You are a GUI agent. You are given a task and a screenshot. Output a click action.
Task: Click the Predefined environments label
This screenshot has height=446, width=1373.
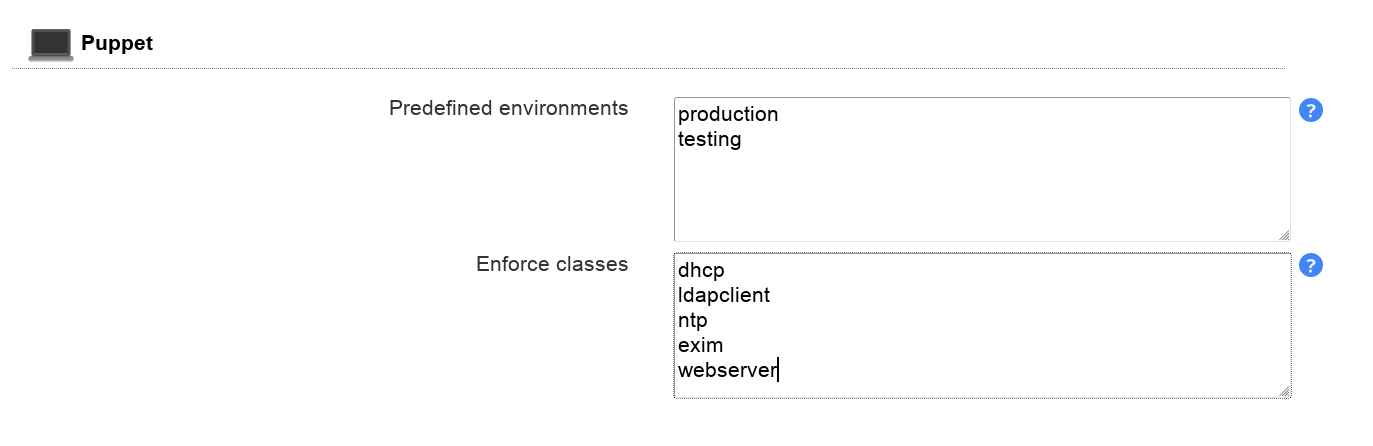(508, 108)
